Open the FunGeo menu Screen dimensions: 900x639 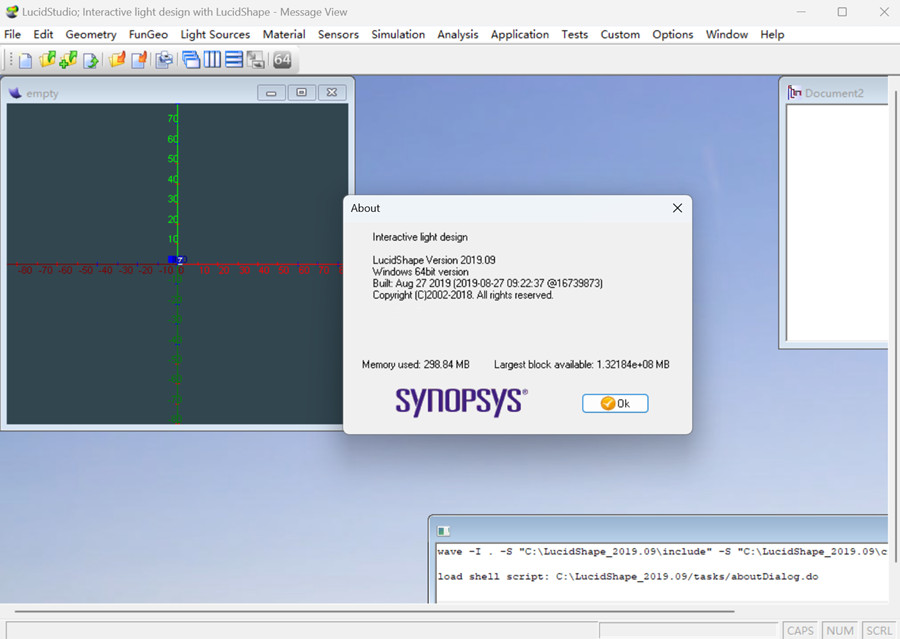pos(148,34)
